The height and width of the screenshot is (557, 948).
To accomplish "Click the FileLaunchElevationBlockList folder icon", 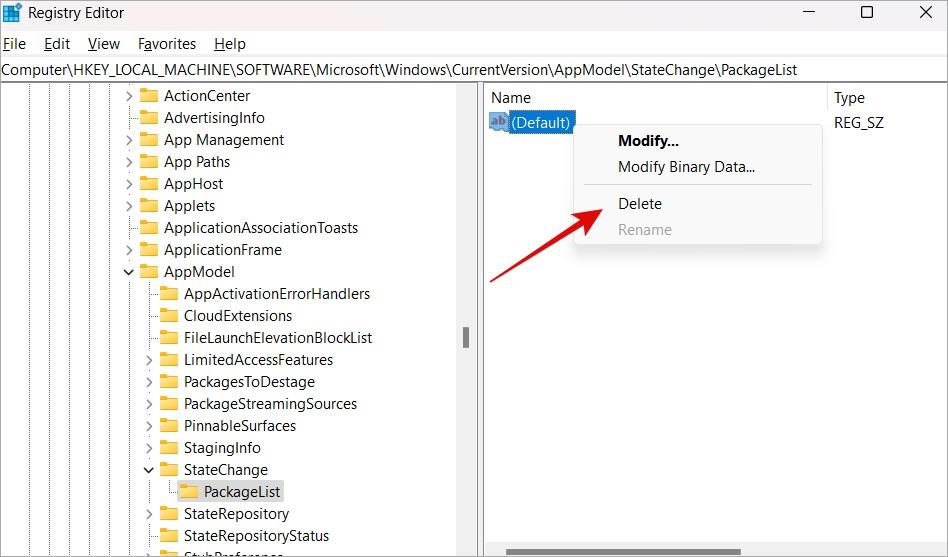I will coord(169,337).
